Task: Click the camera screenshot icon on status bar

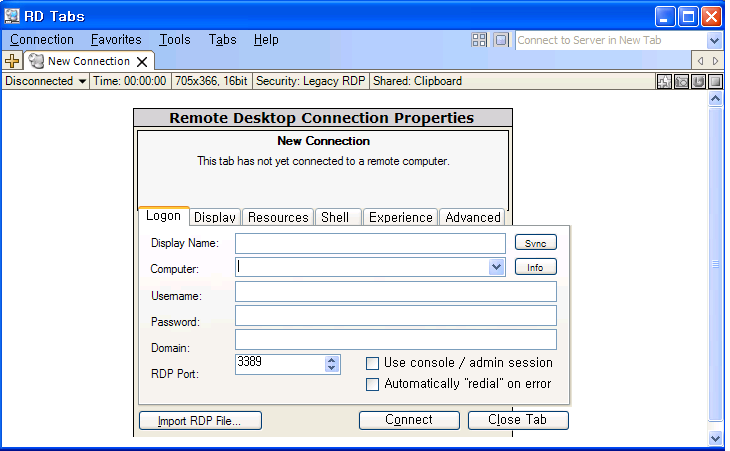Action: [682, 81]
